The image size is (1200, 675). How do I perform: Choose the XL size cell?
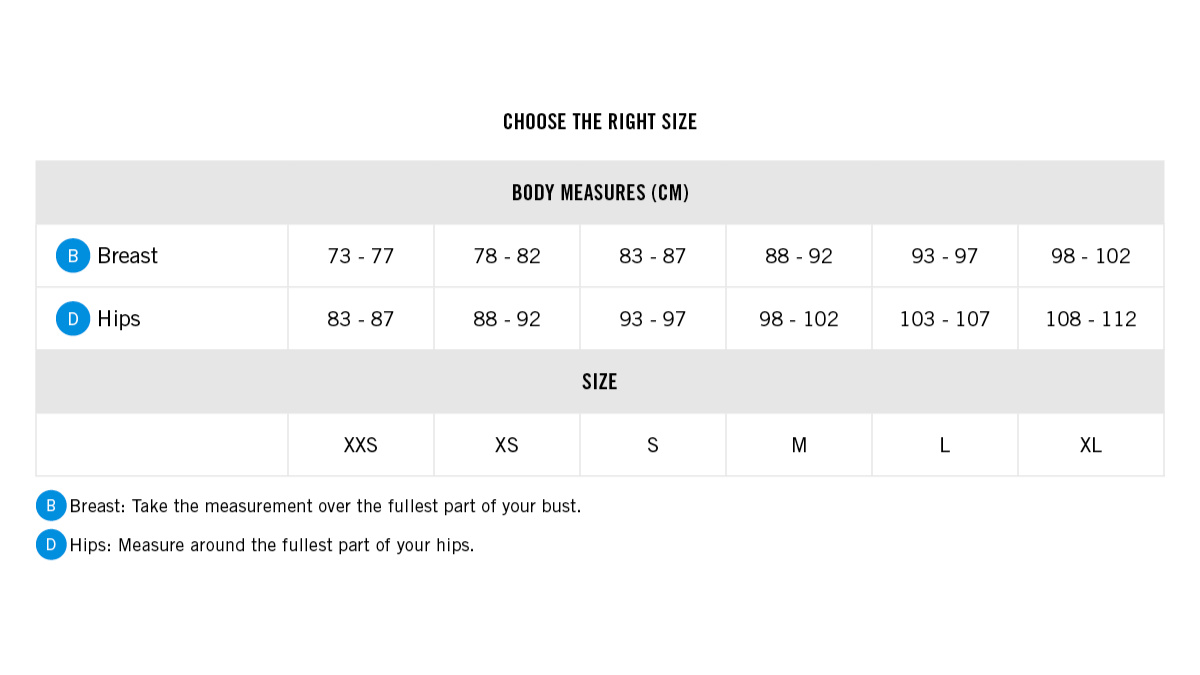coord(1091,445)
